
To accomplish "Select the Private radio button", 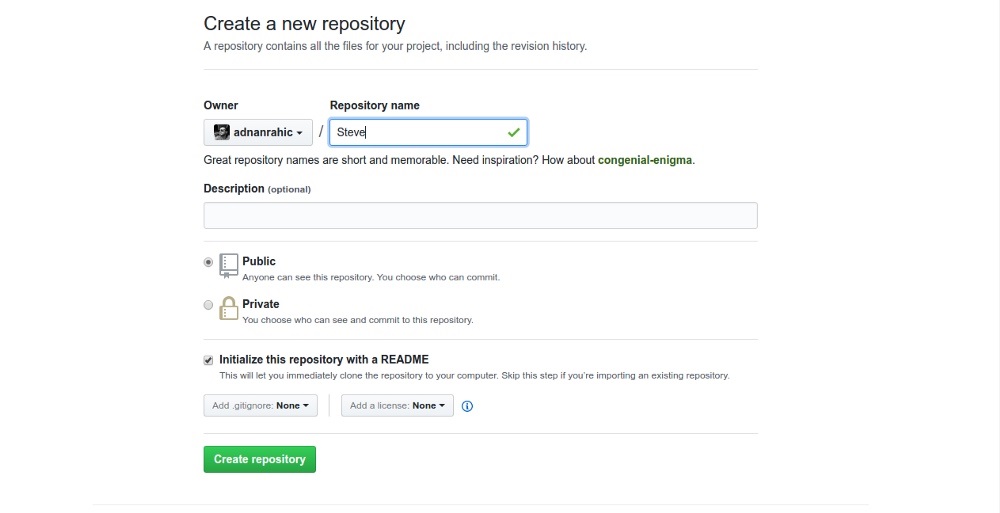I will [x=208, y=305].
